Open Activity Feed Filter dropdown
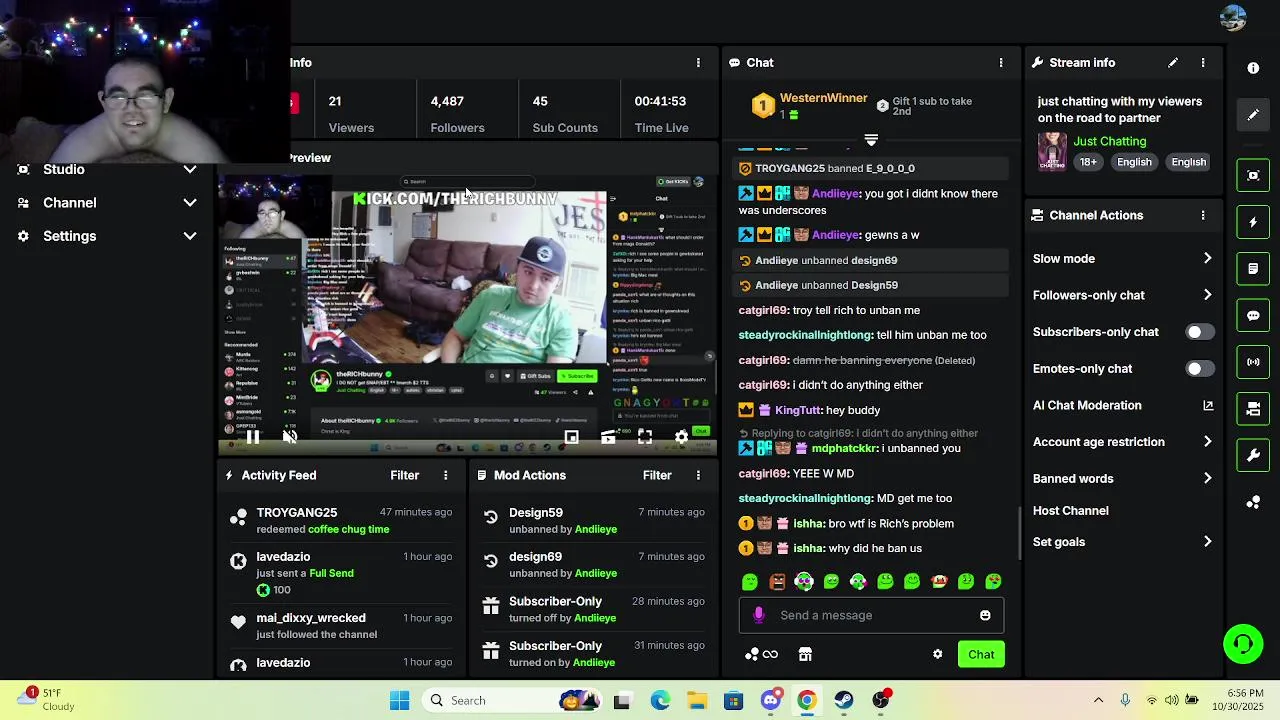 click(x=405, y=475)
